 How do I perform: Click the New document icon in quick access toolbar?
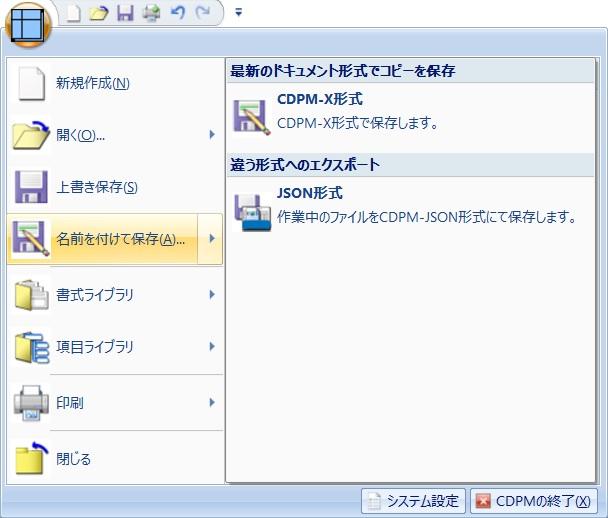73,13
